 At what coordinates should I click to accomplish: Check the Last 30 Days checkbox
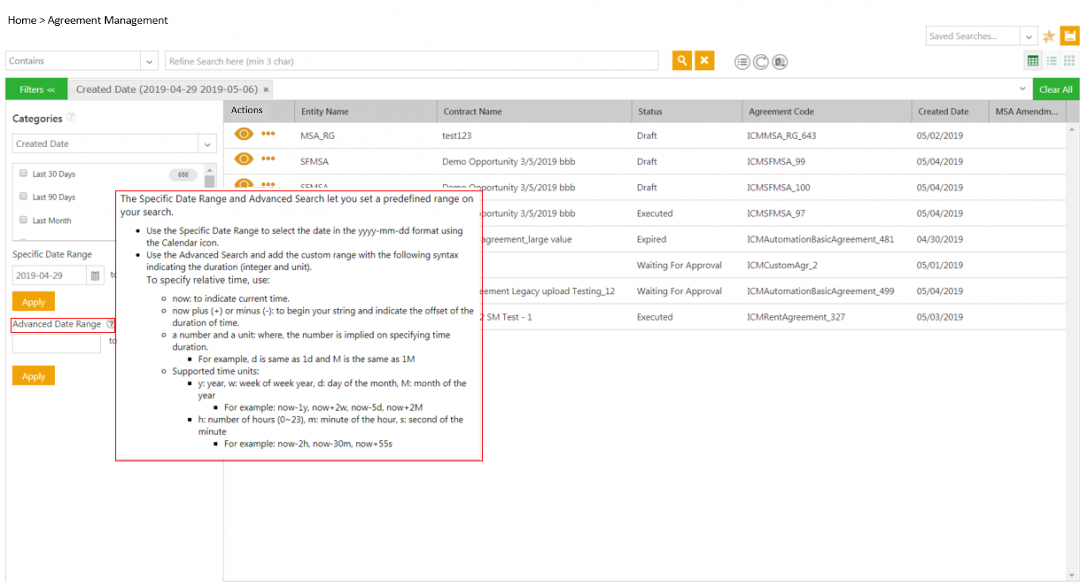(23, 173)
